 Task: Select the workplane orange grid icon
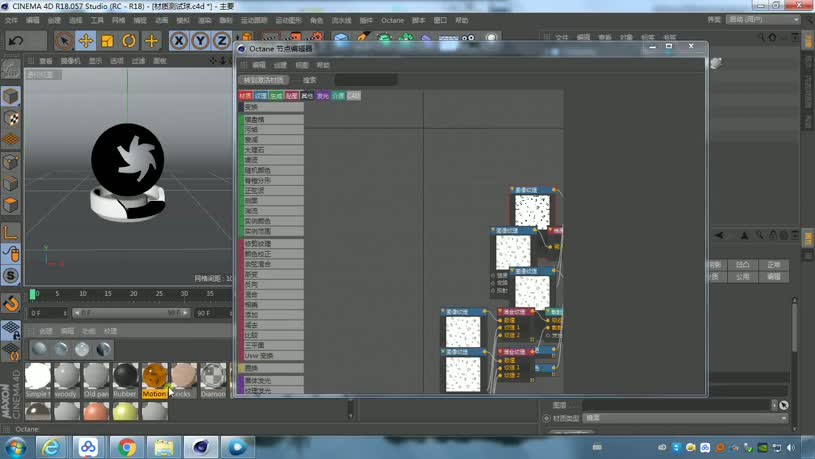click(x=10, y=139)
